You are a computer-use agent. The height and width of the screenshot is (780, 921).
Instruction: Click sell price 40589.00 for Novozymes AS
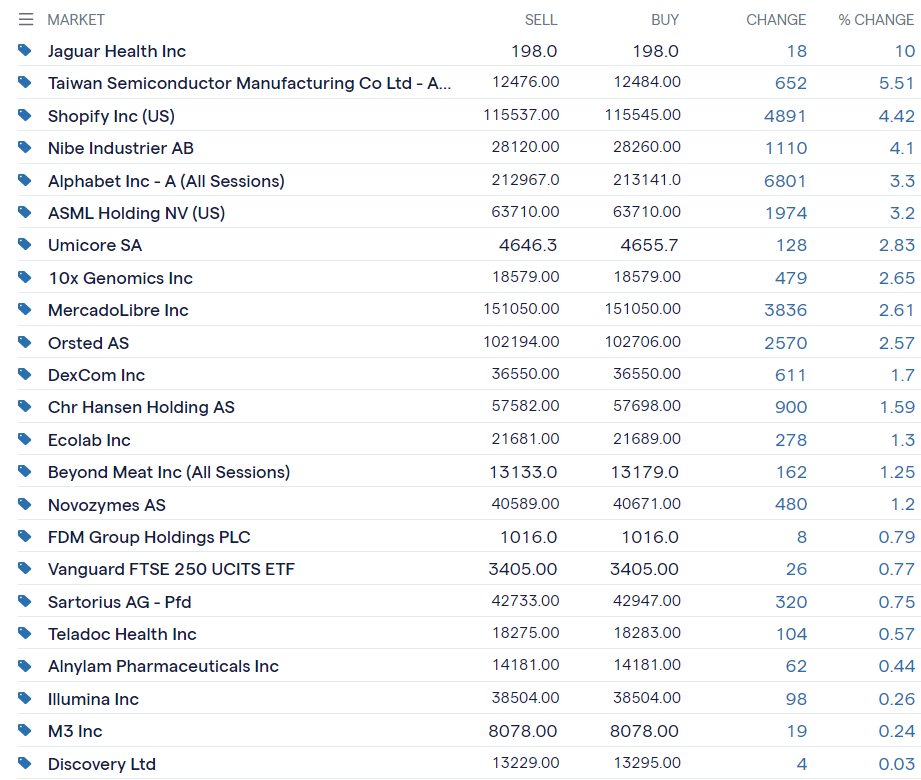tap(525, 504)
